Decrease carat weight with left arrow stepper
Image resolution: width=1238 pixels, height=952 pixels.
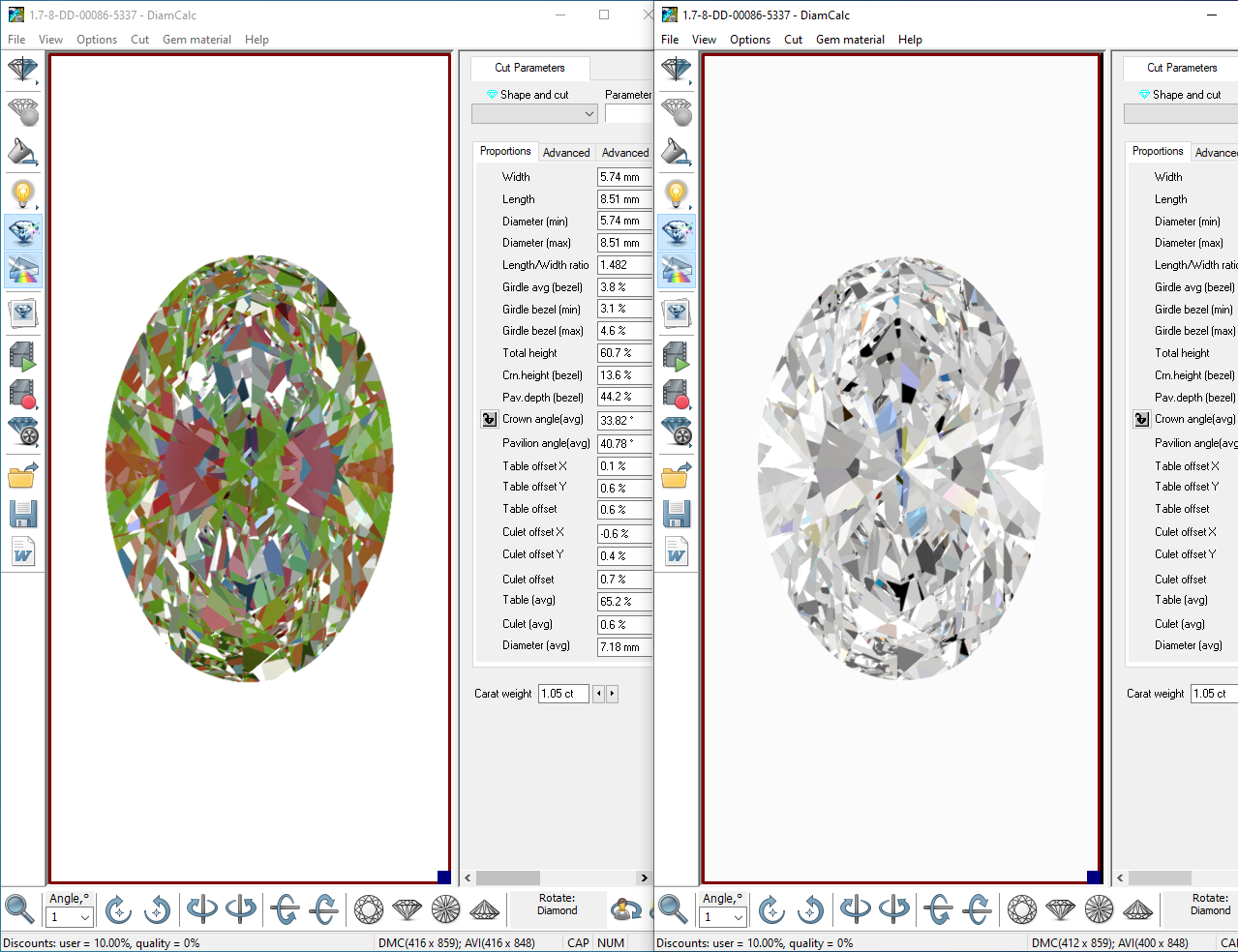click(x=598, y=694)
